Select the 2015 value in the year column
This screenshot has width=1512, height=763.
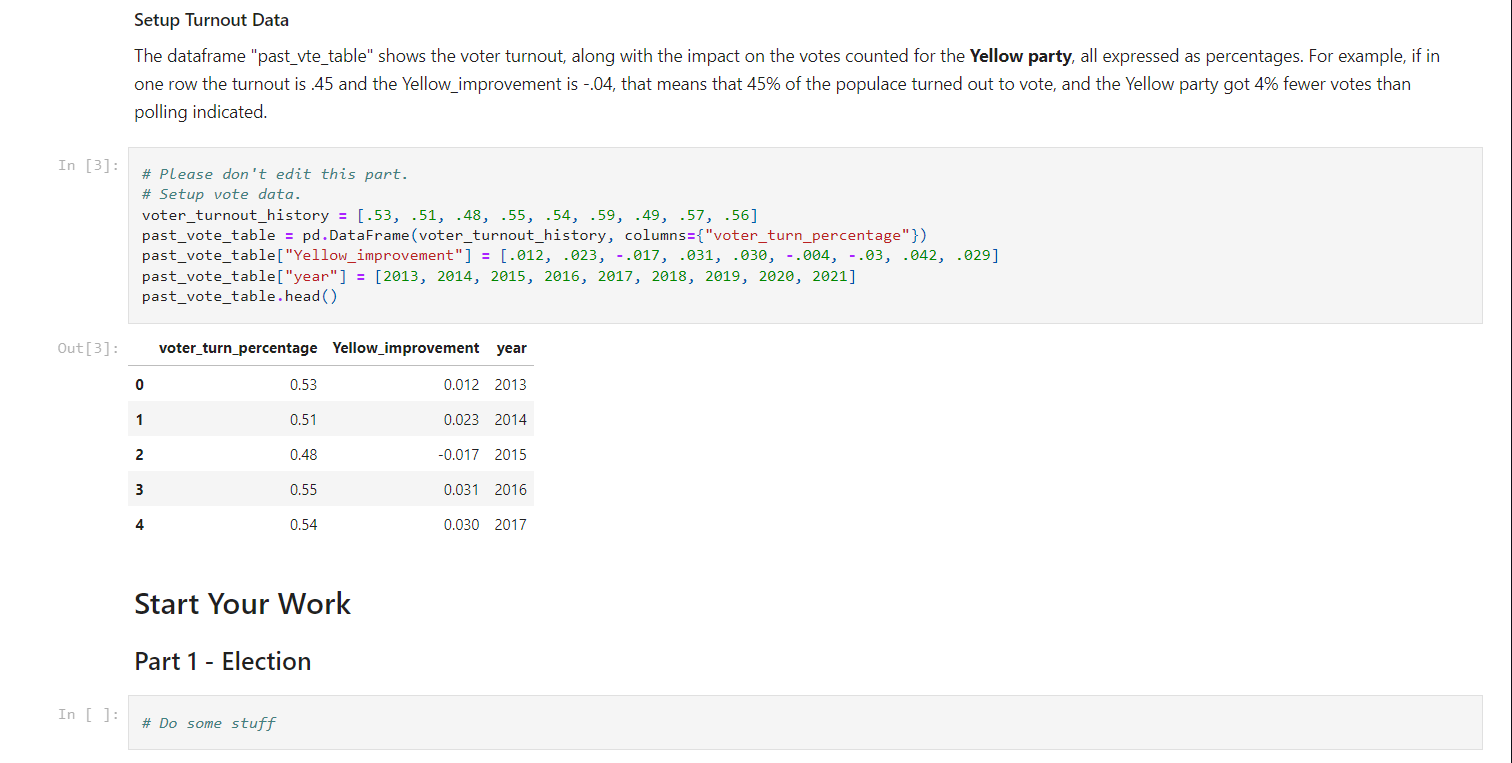510,454
